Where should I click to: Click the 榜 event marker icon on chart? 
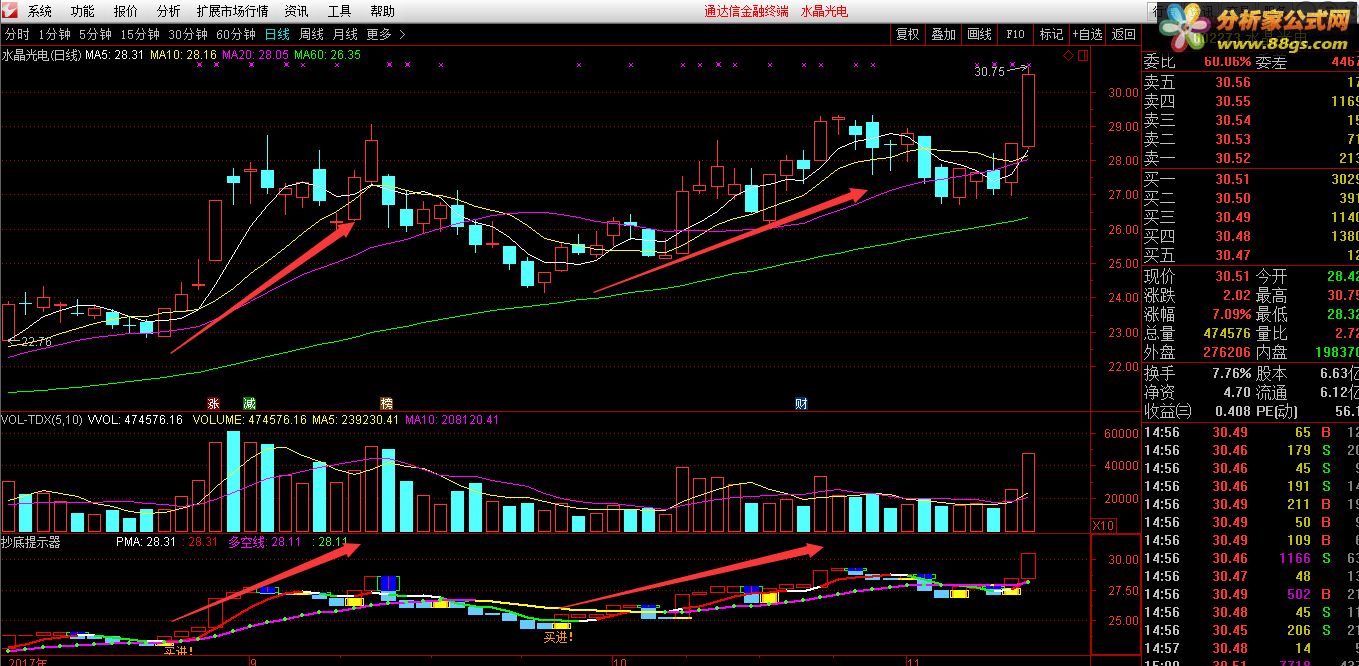click(x=386, y=403)
